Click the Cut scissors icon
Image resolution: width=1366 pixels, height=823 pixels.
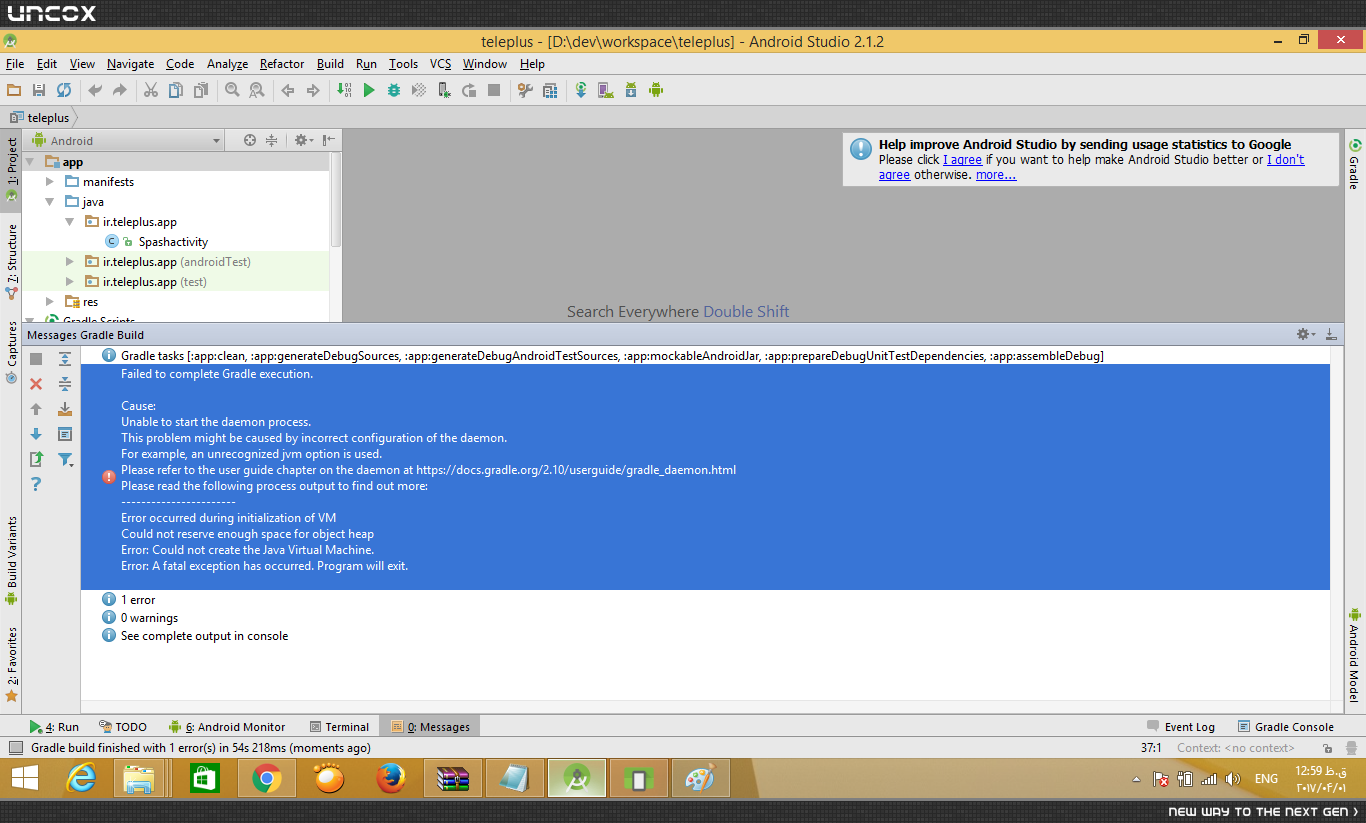pos(151,90)
